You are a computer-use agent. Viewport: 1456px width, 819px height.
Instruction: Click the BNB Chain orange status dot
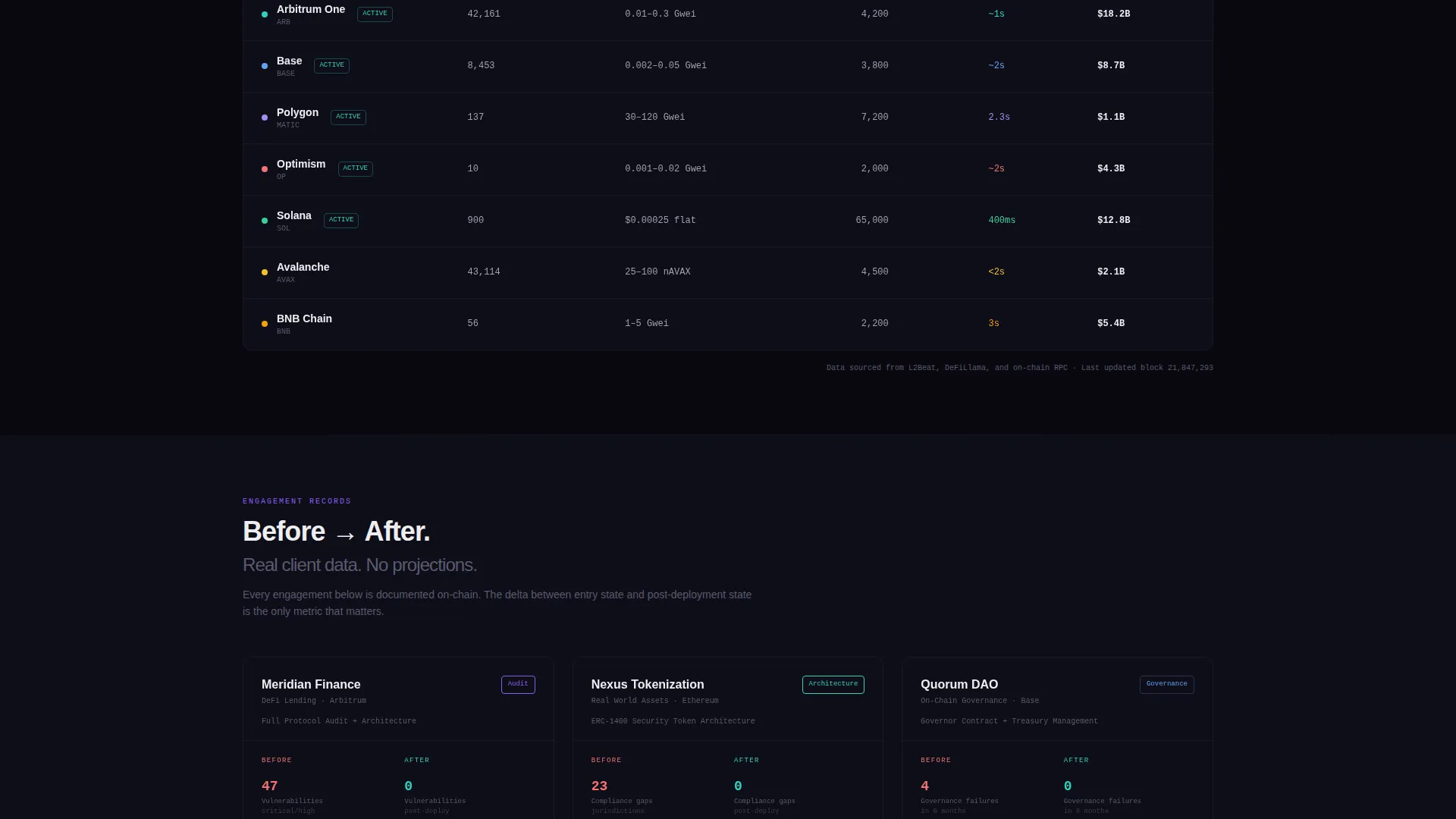(x=265, y=324)
